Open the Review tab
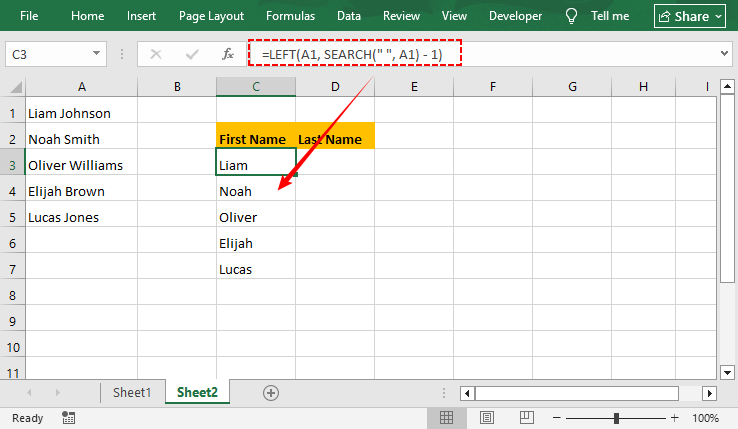This screenshot has width=738, height=429. tap(401, 16)
